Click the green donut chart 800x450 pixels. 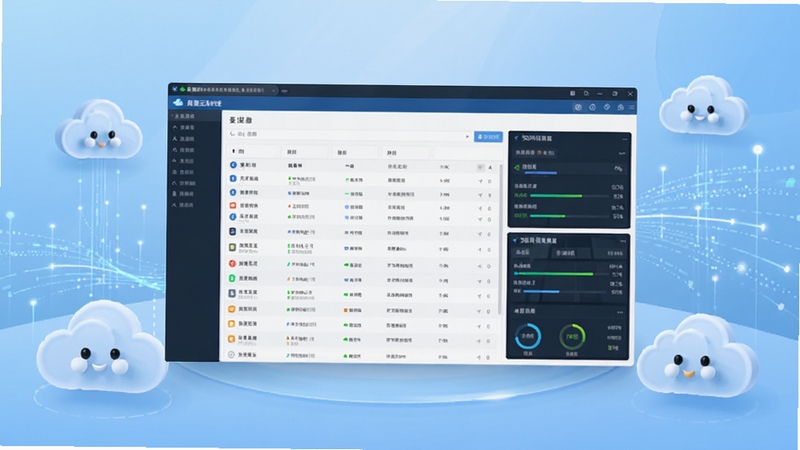[572, 336]
